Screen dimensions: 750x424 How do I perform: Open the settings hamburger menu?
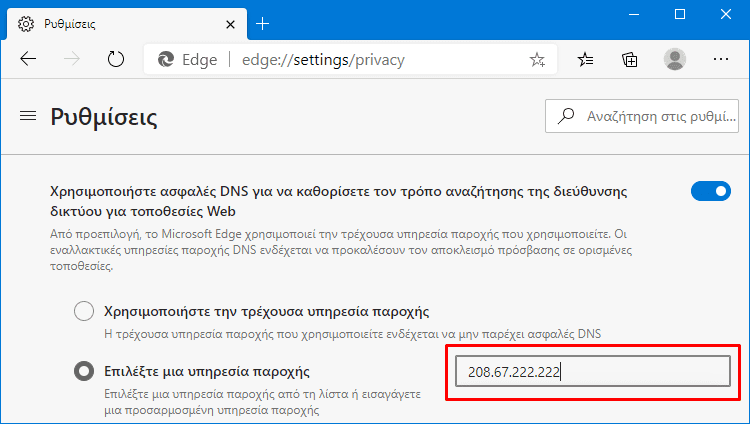pos(28,116)
